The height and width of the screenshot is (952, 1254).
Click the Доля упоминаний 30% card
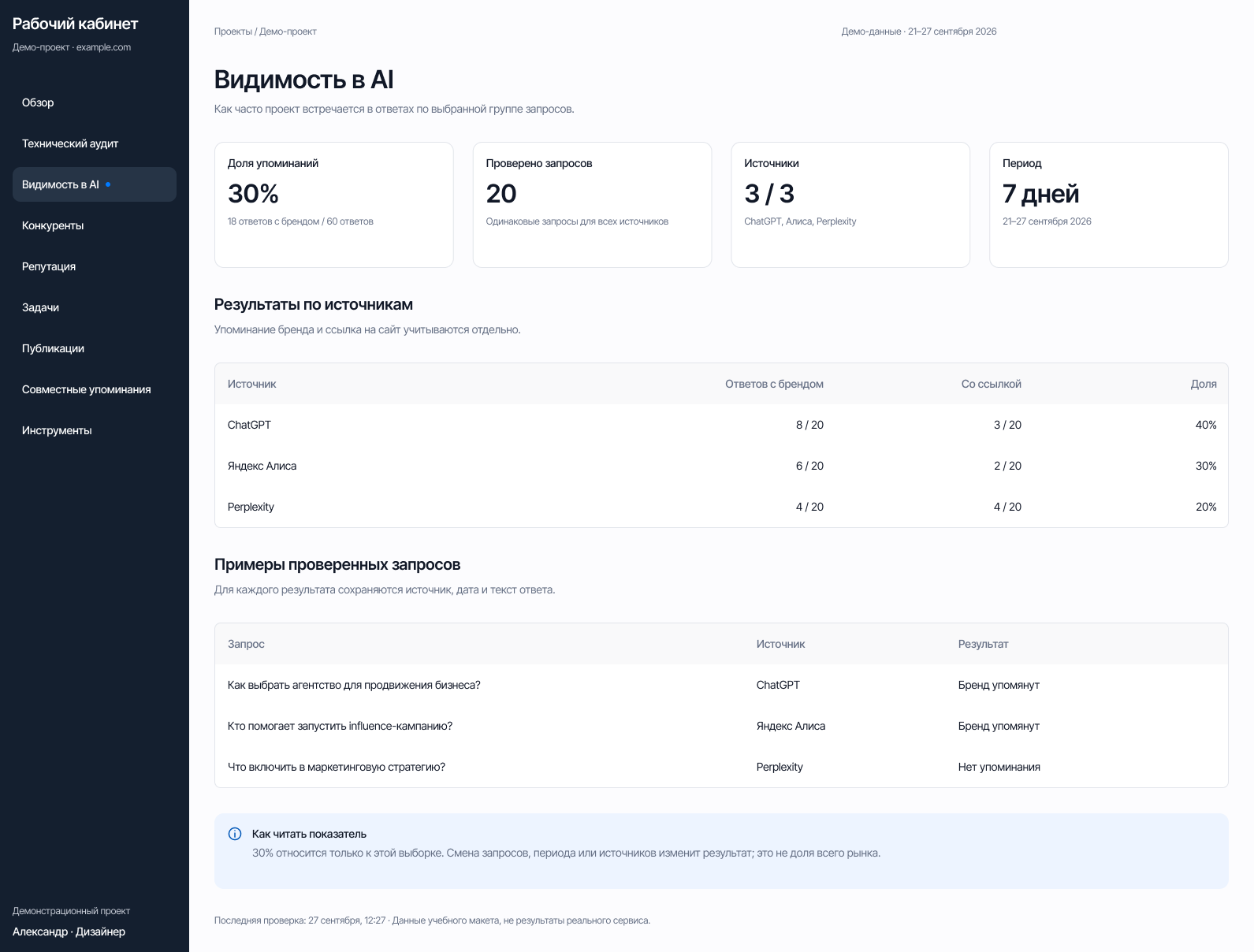click(x=334, y=205)
